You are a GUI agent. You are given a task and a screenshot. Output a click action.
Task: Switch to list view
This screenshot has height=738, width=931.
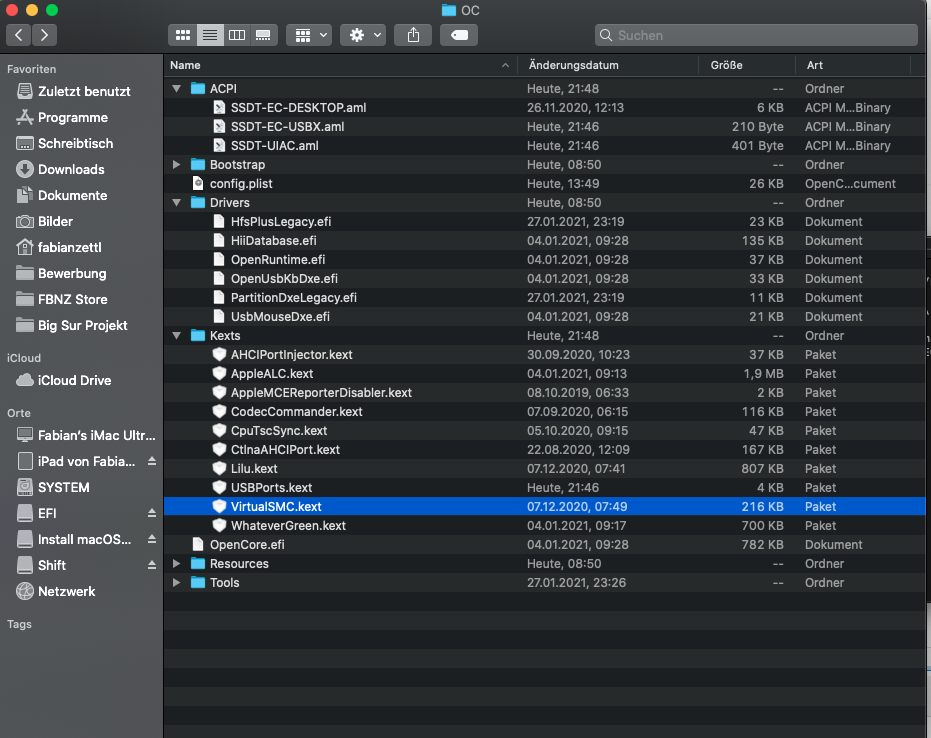[x=210, y=35]
